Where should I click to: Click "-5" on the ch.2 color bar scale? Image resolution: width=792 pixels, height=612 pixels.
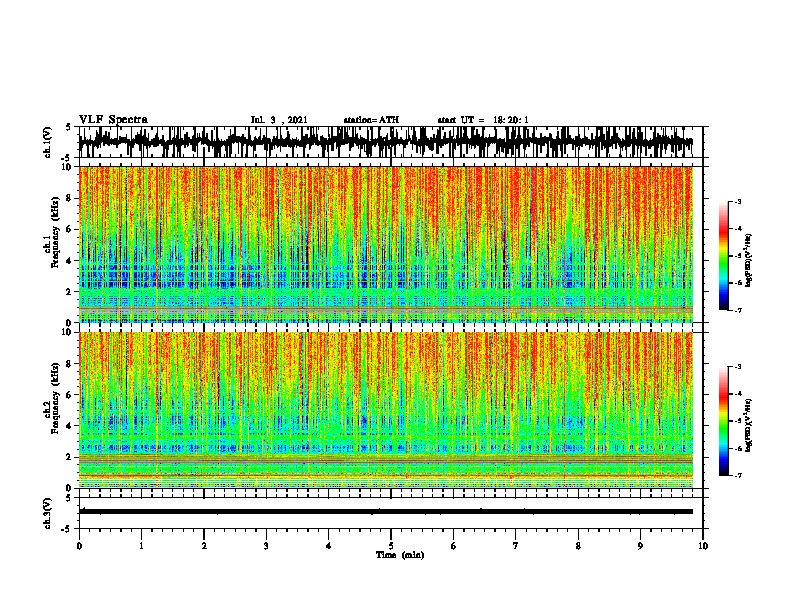coord(737,421)
